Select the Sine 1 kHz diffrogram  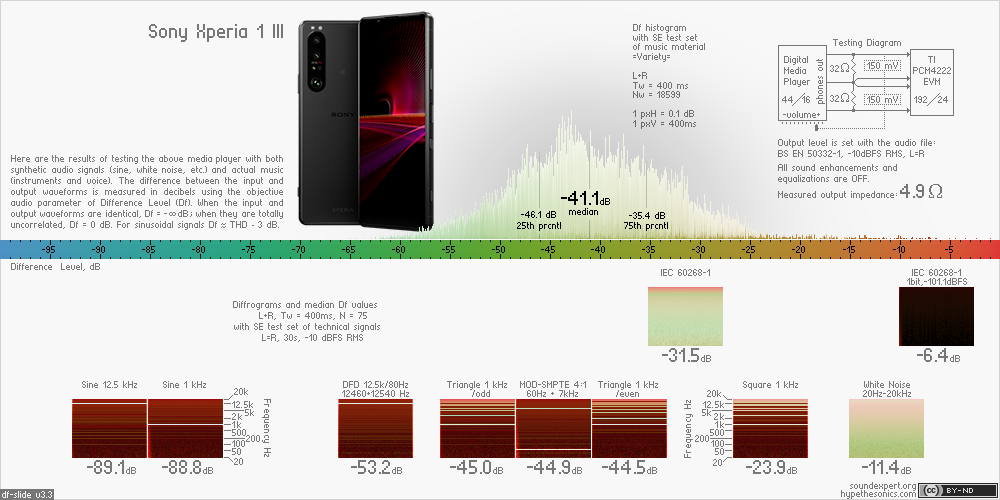point(185,428)
